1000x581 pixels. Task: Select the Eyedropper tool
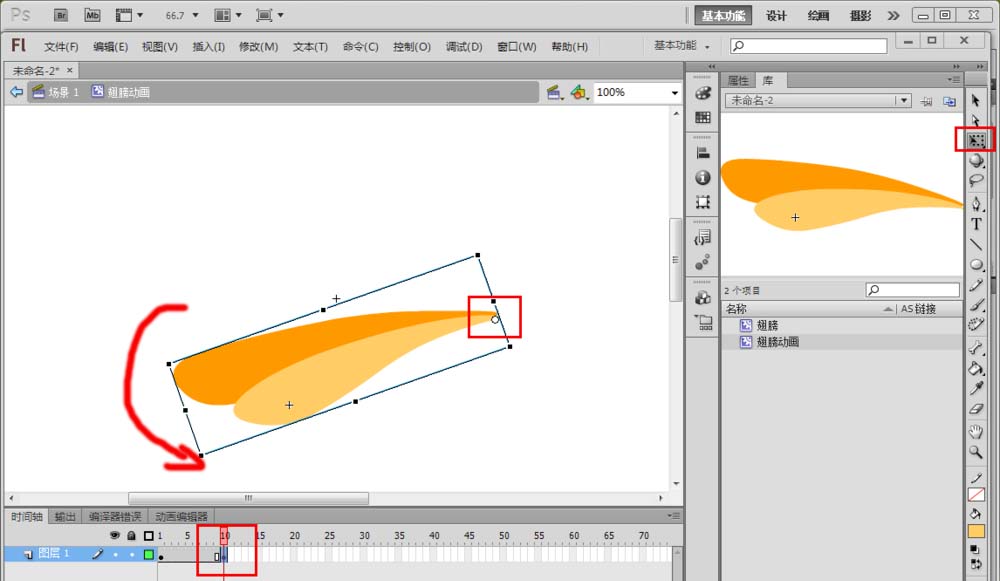point(976,388)
